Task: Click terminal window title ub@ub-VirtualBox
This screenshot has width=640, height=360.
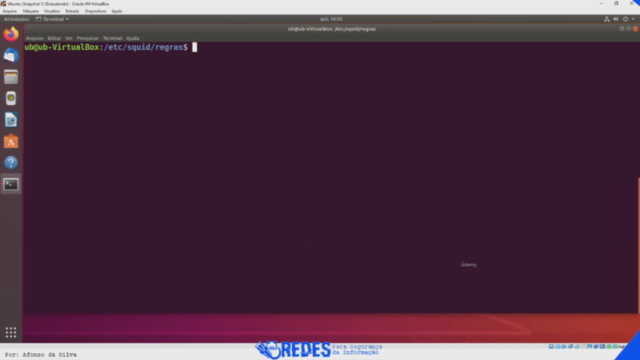Action: (331, 29)
